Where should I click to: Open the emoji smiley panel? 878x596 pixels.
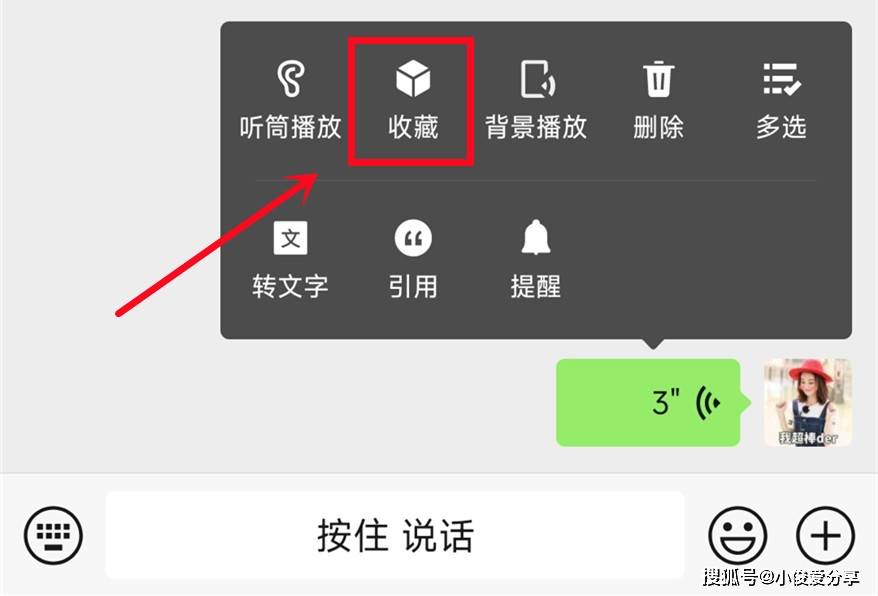[x=737, y=535]
